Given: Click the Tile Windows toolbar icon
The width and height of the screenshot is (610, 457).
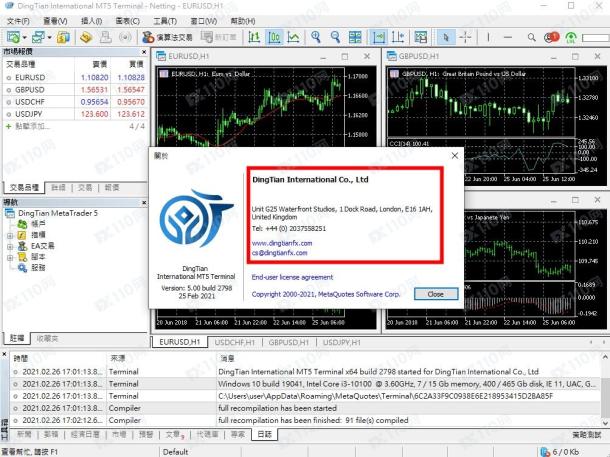Looking at the screenshot, I should point(355,37).
